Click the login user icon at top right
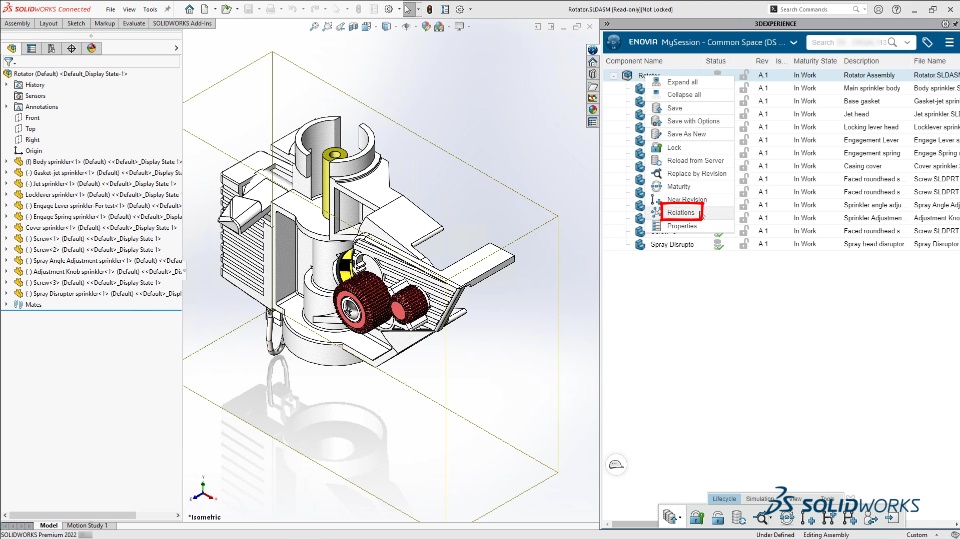960x539 pixels. tap(879, 9)
